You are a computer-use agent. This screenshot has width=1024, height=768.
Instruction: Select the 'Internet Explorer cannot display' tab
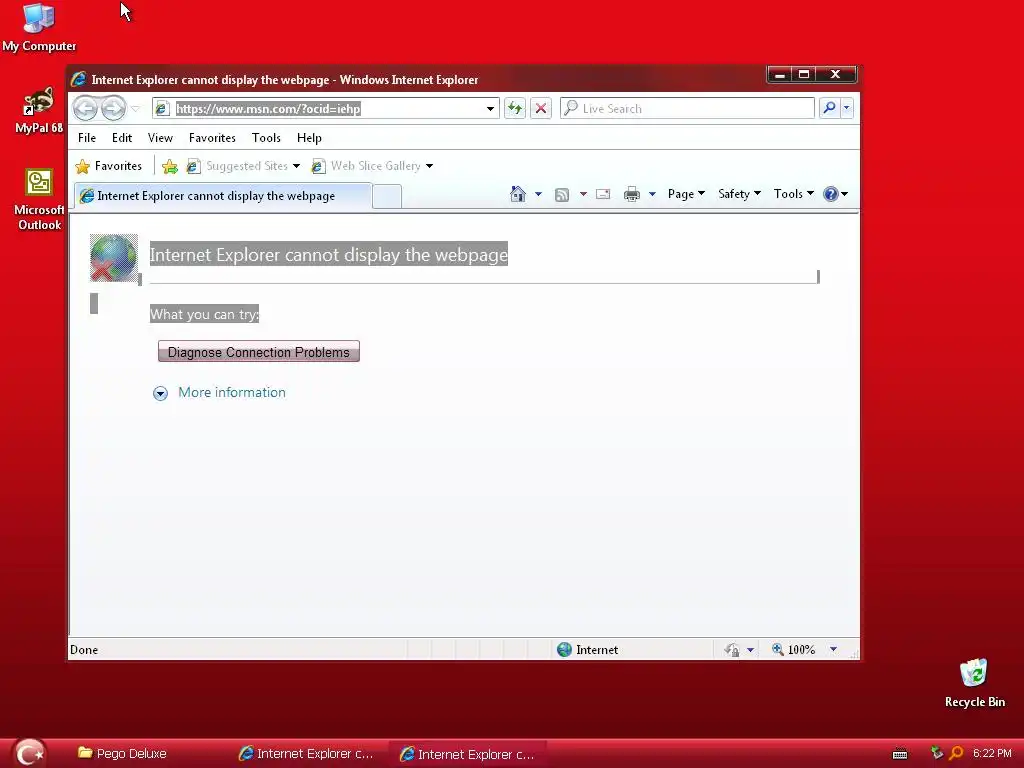click(x=223, y=196)
